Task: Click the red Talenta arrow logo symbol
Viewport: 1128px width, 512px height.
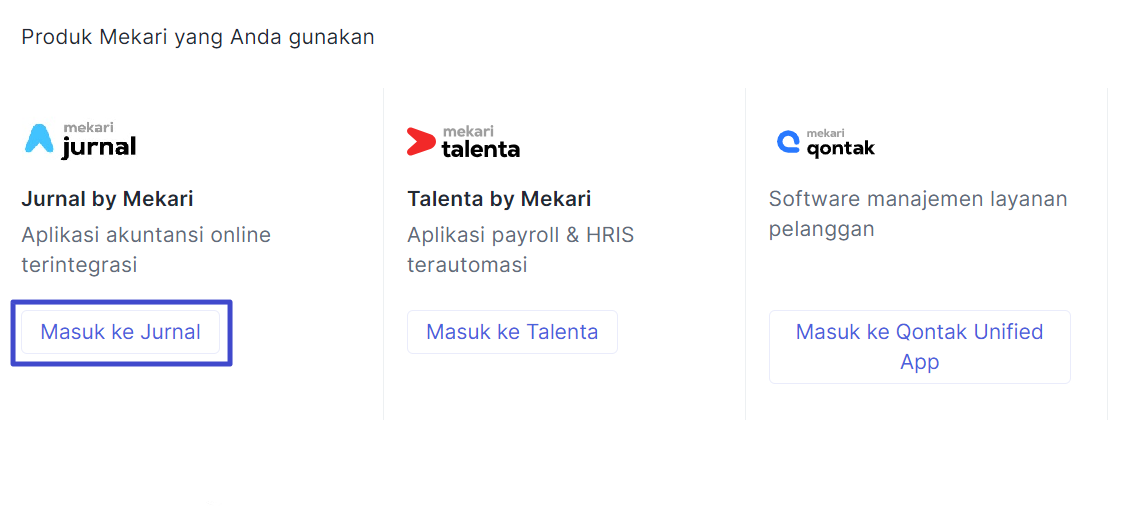Action: click(x=421, y=142)
